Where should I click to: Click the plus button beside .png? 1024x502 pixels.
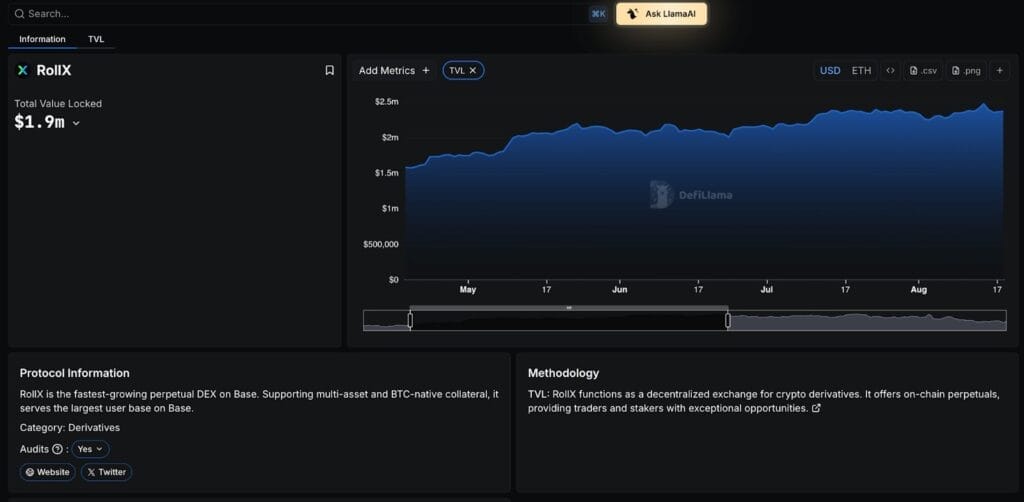[x=999, y=71]
